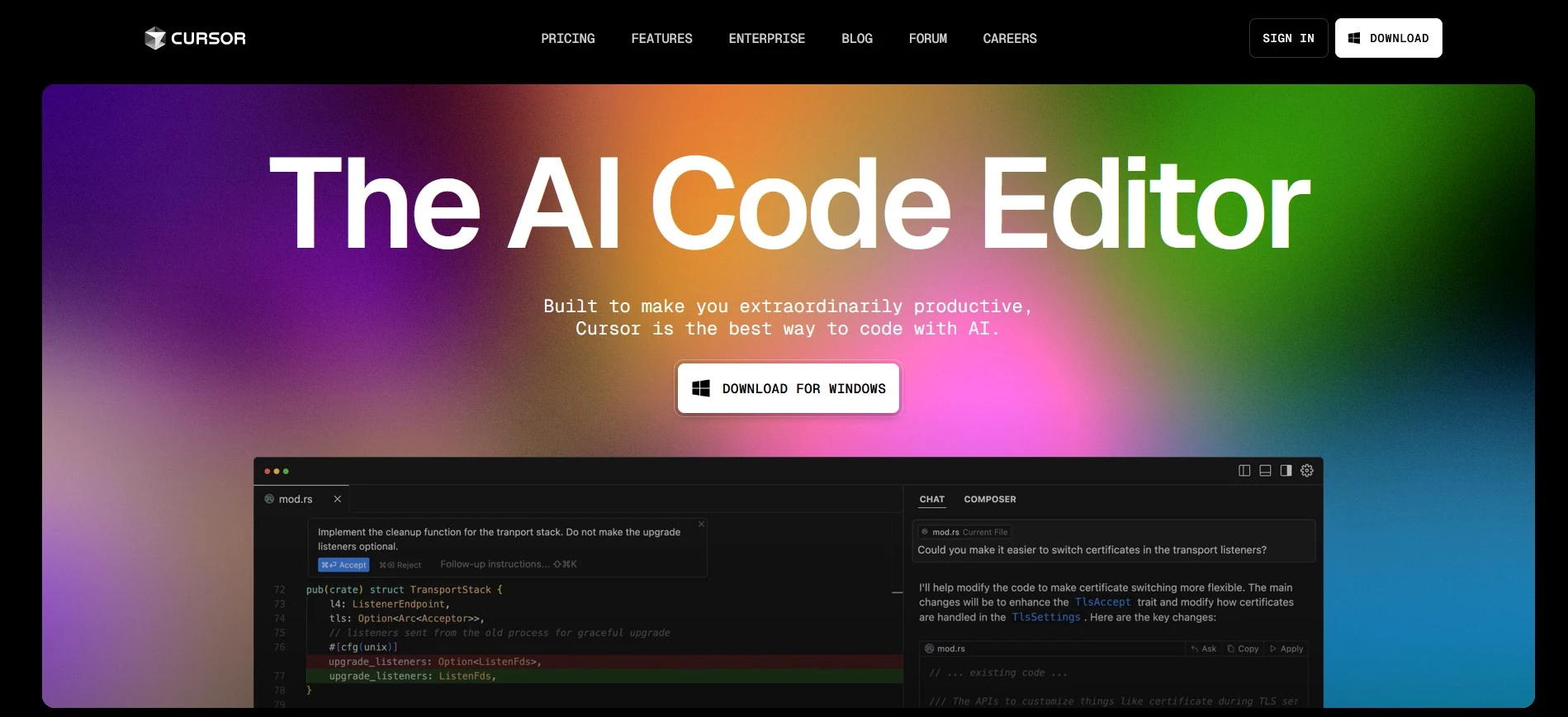Dismiss the inline prompt with its X icon
The image size is (1568, 717).
point(702,525)
